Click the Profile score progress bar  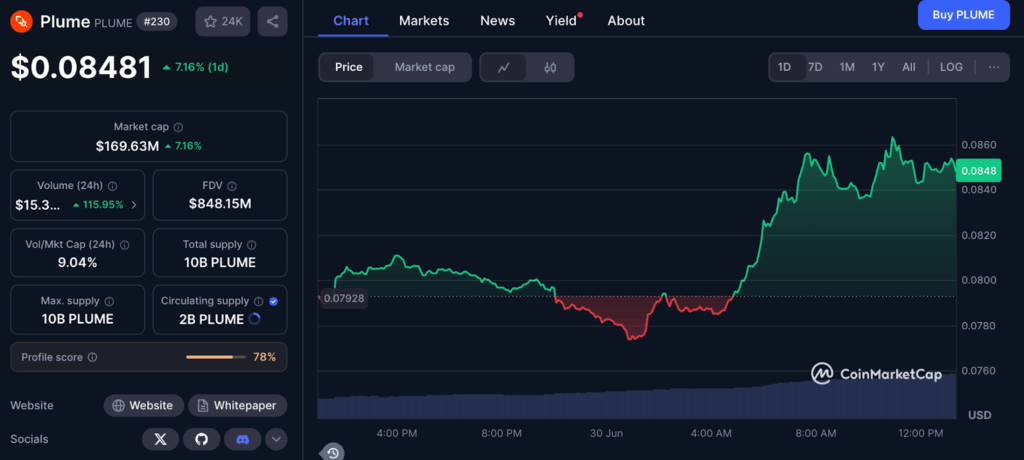coord(215,357)
